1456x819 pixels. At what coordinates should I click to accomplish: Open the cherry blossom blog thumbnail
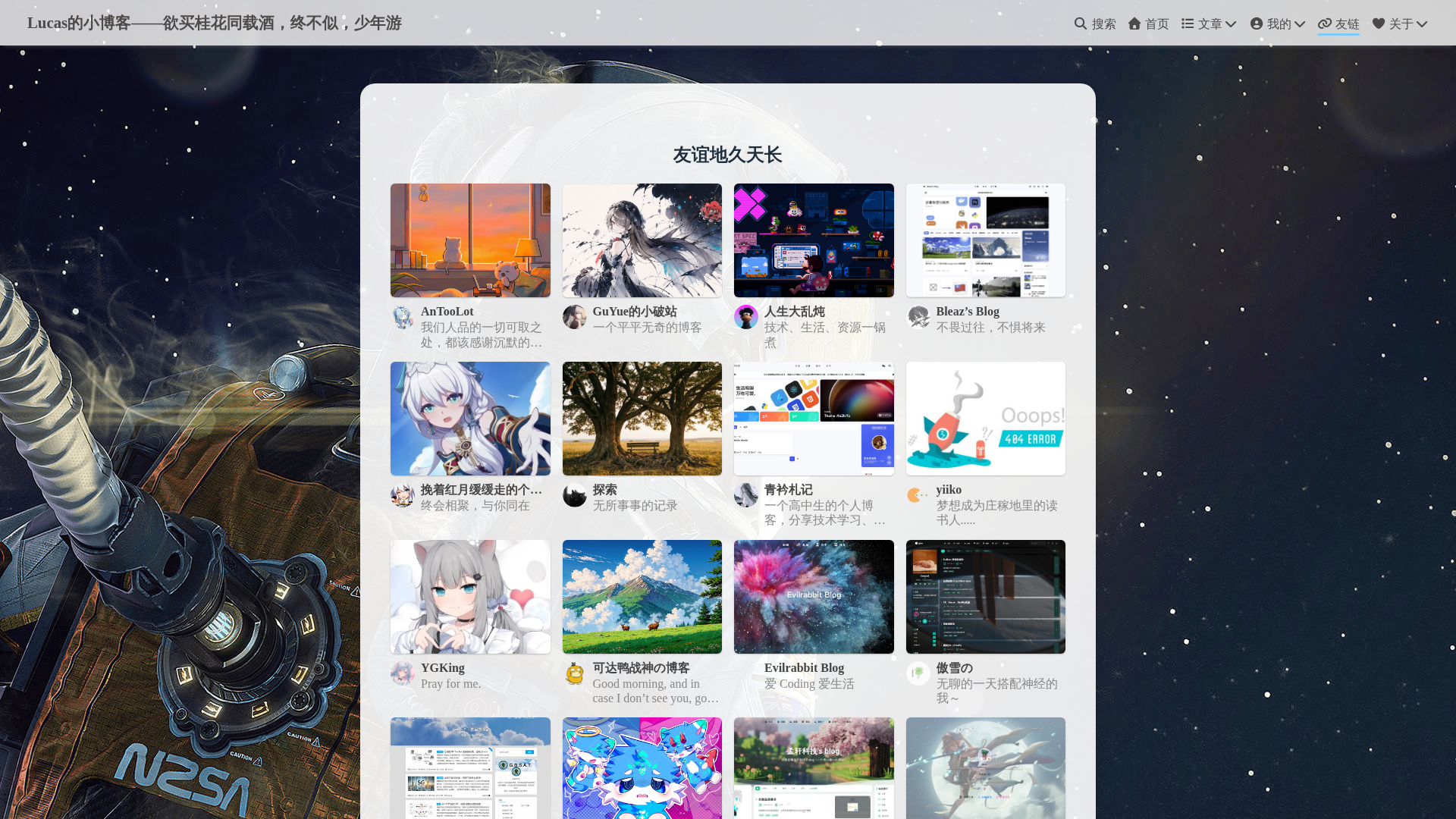click(x=814, y=768)
